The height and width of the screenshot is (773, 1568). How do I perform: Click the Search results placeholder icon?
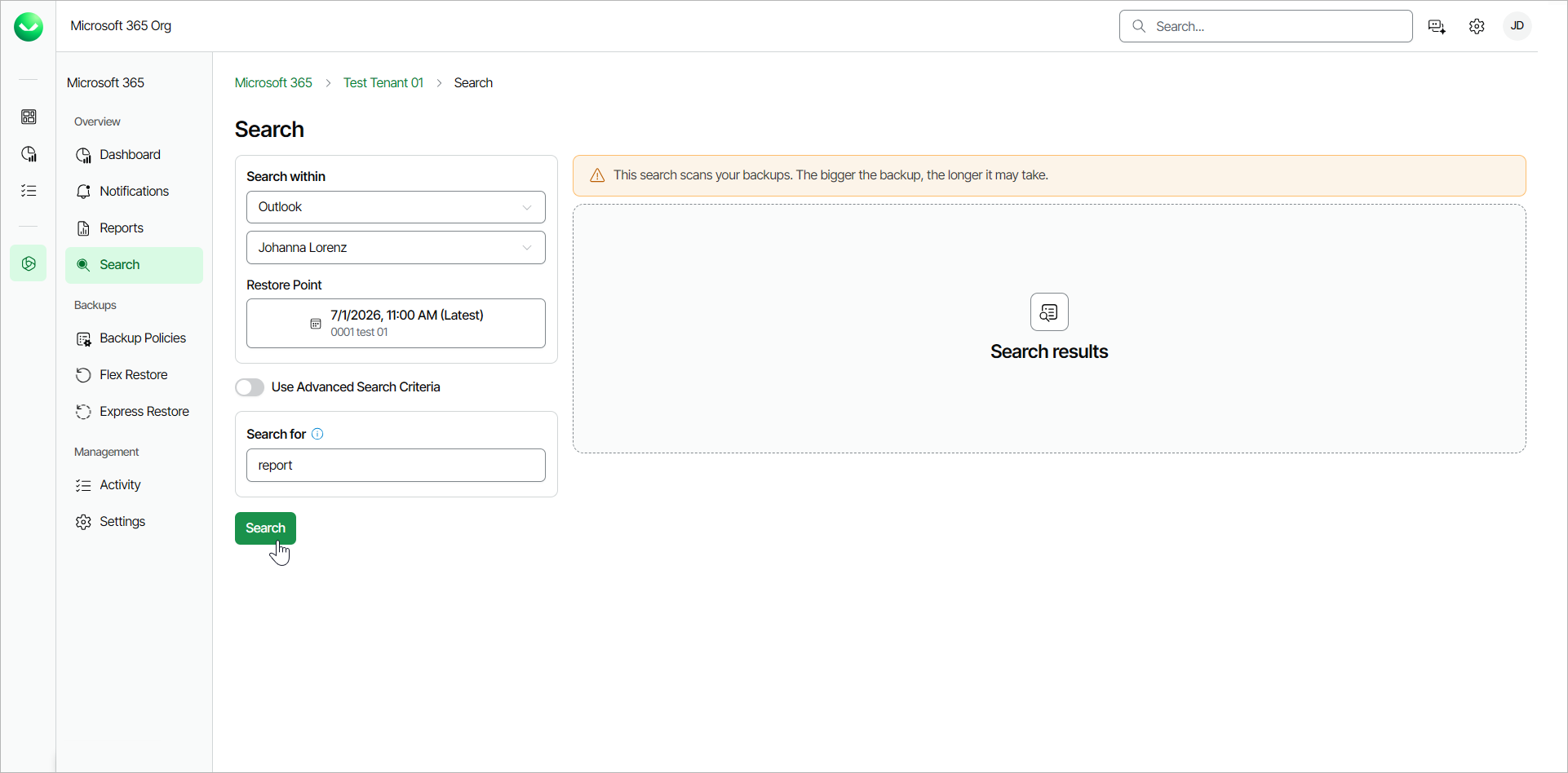(x=1049, y=311)
